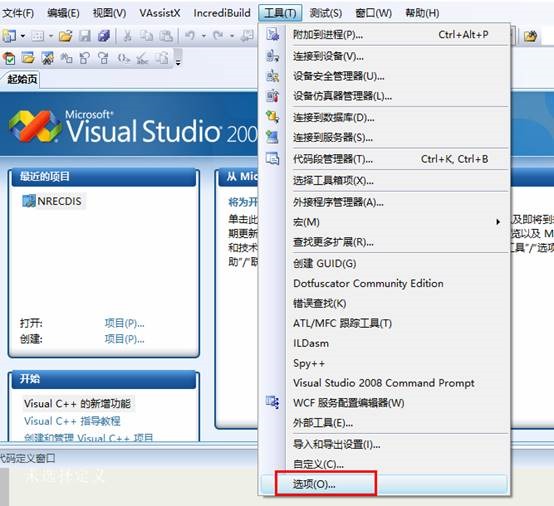Click the Open File folder icon in toolbar
Viewport: 554px width, 506px height.
[x=66, y=36]
